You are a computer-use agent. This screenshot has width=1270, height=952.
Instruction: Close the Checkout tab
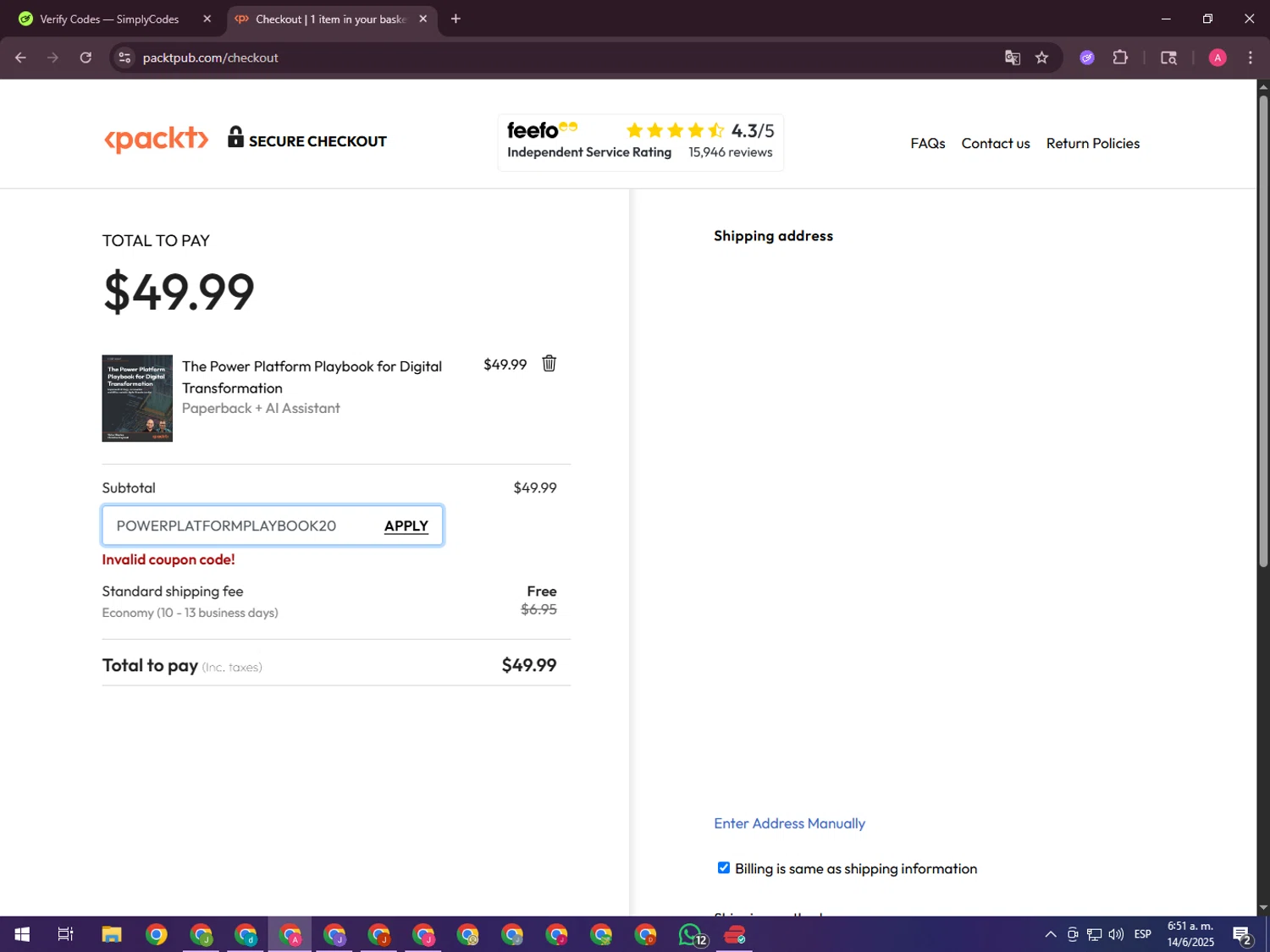point(423,19)
